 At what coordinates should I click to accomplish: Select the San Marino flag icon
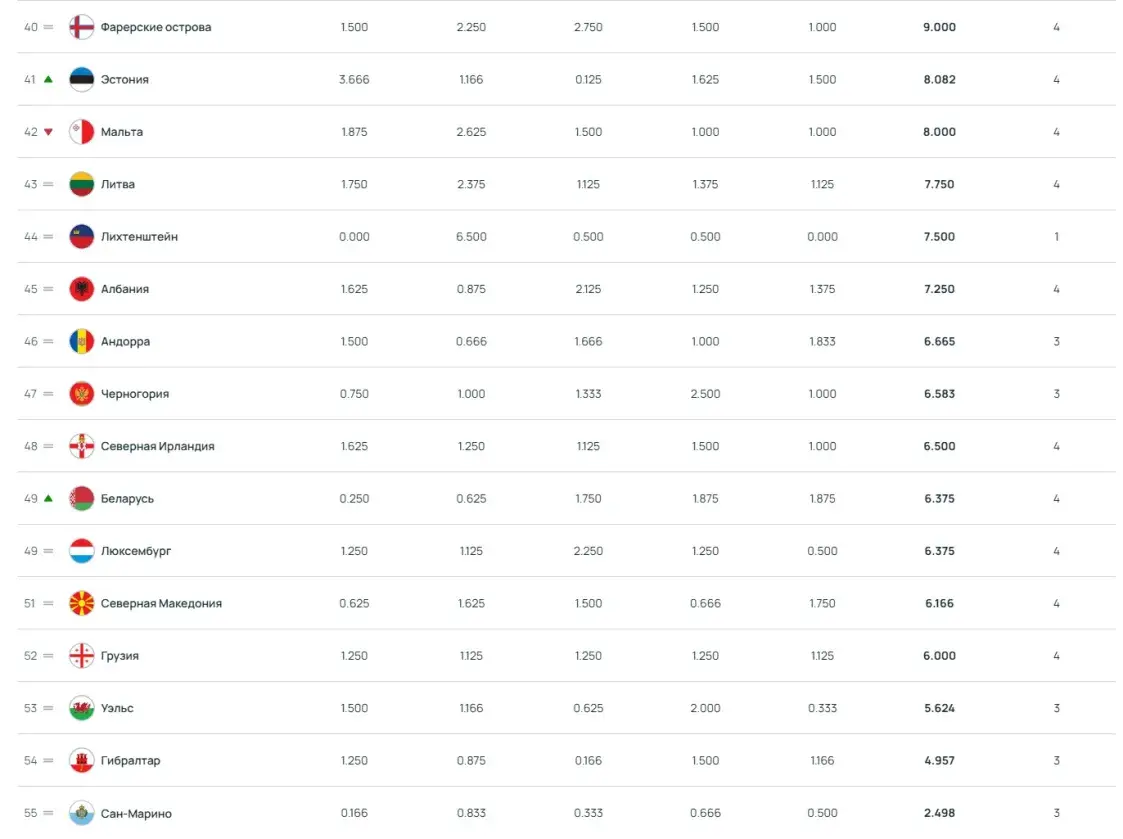(81, 812)
